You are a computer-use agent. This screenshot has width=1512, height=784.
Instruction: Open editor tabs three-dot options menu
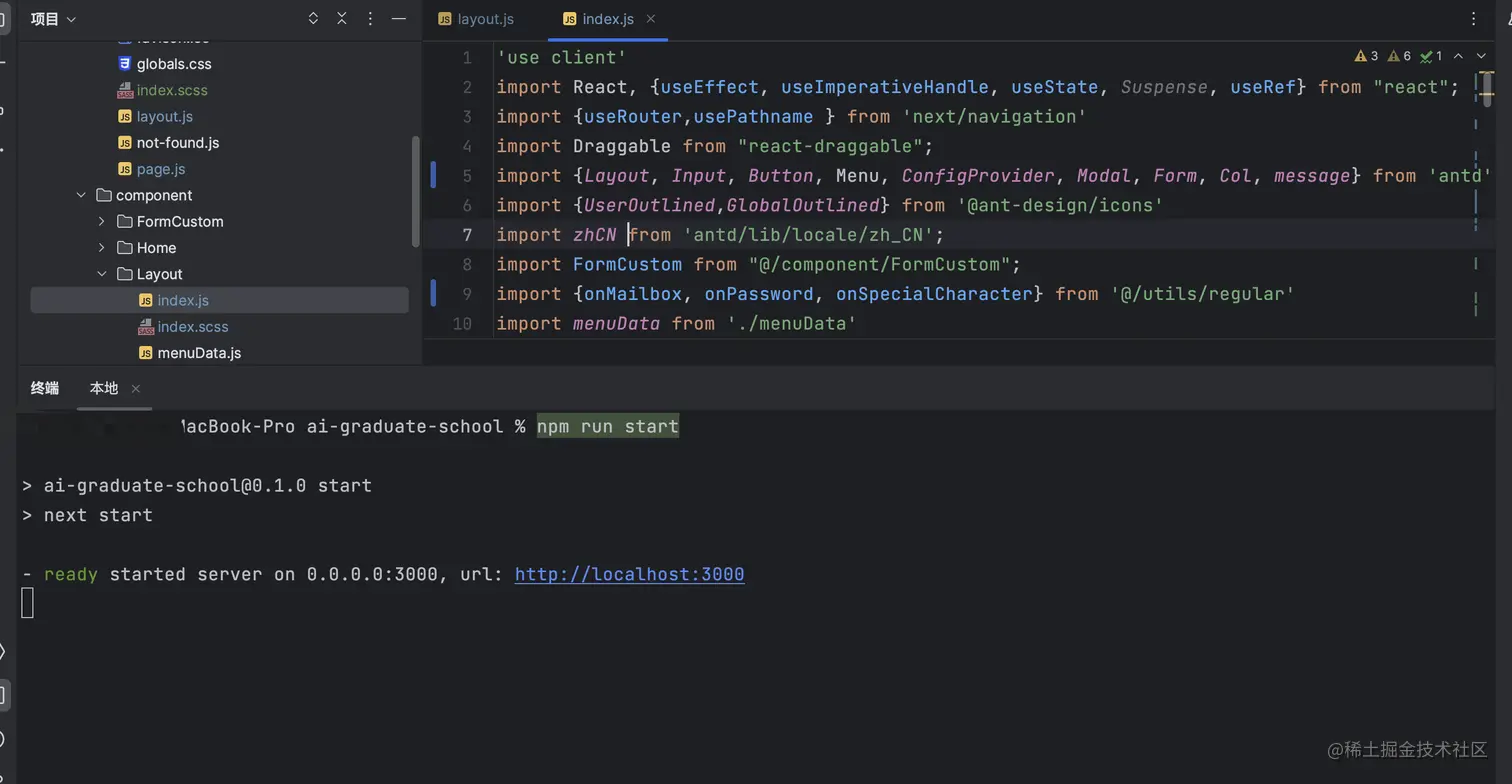(1473, 19)
